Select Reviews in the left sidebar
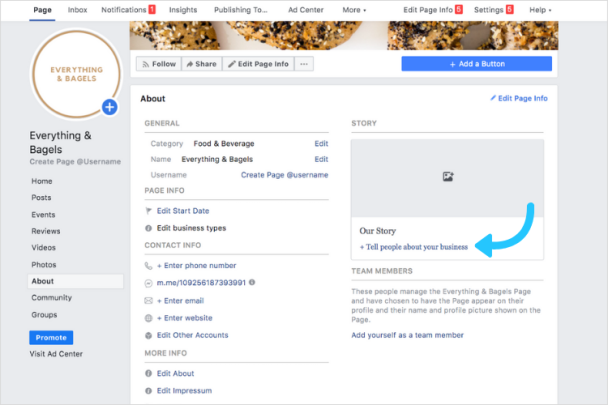608x405 pixels. tap(45, 231)
